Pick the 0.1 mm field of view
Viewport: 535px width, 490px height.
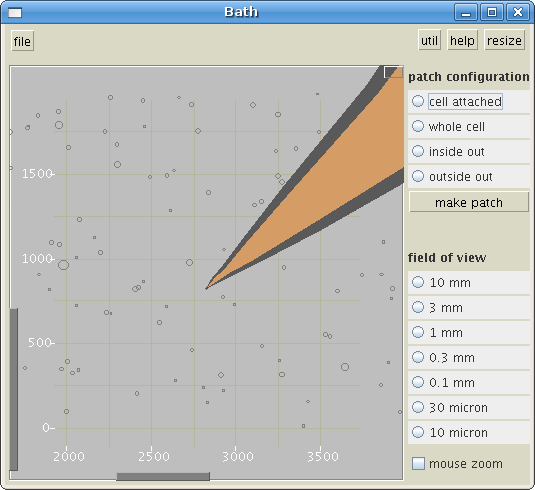coord(468,382)
